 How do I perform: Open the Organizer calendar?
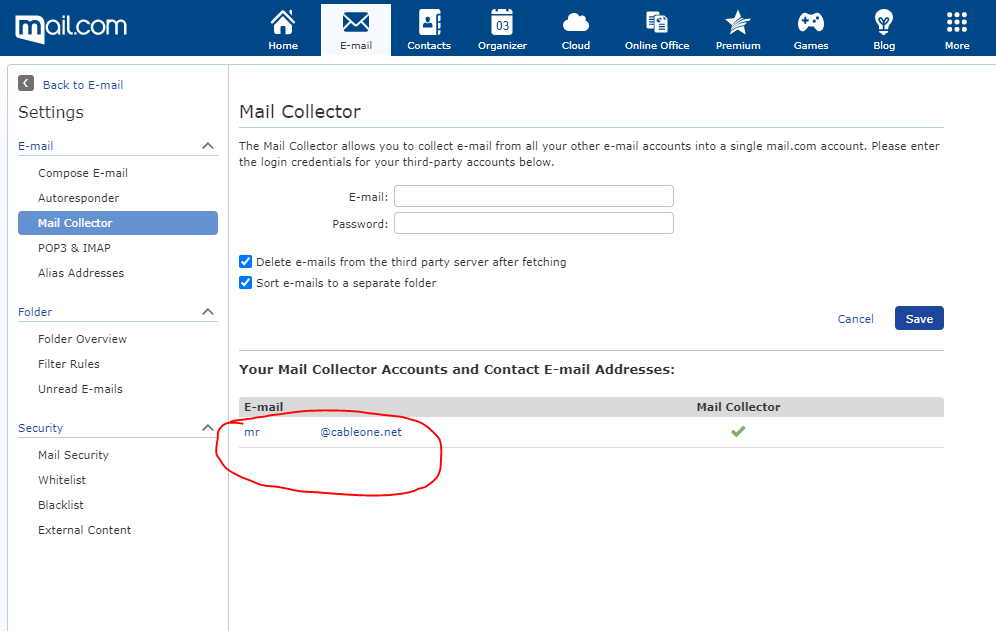[x=502, y=30]
